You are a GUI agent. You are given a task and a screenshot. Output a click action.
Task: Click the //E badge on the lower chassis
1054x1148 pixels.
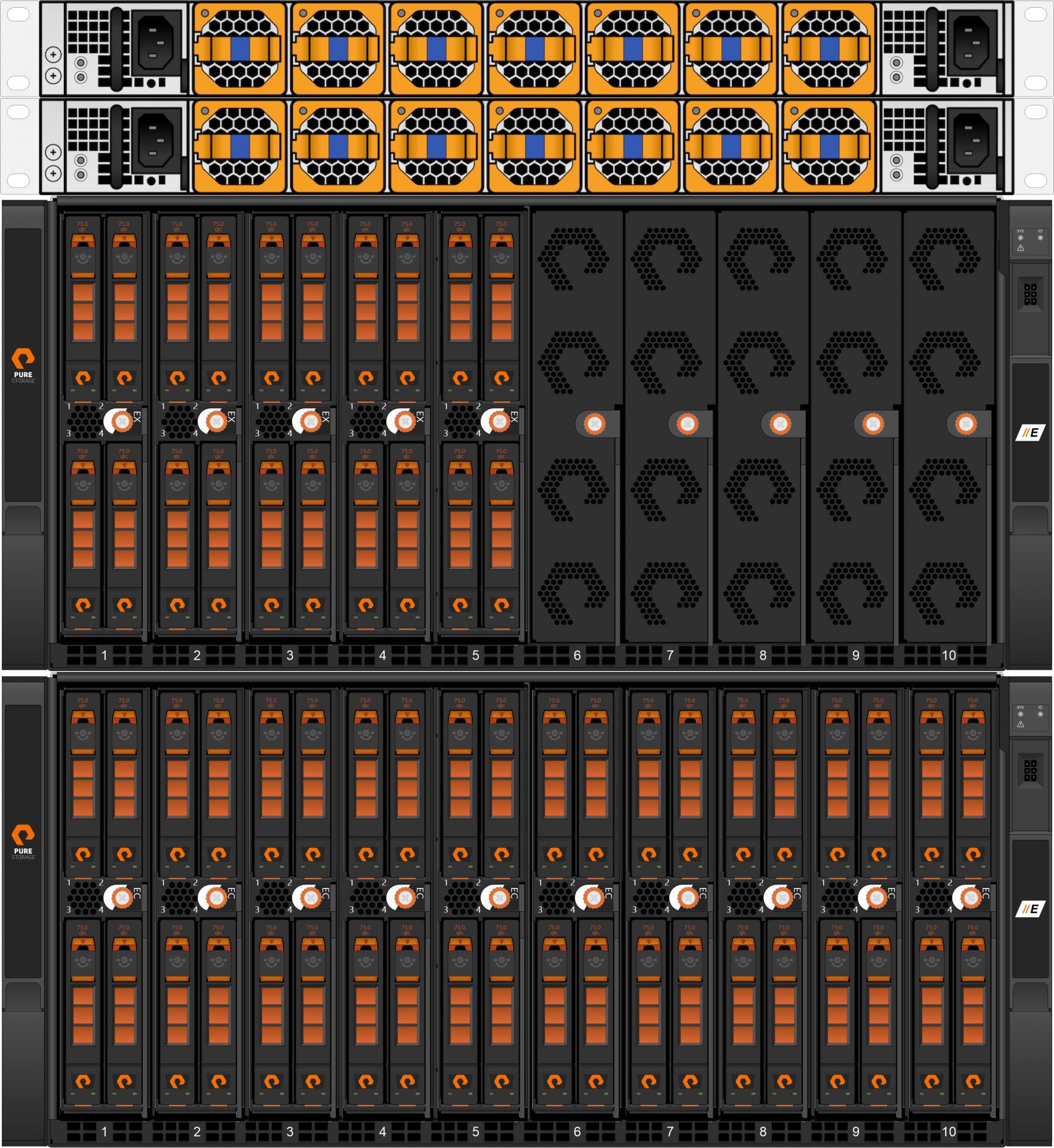pos(1029,909)
